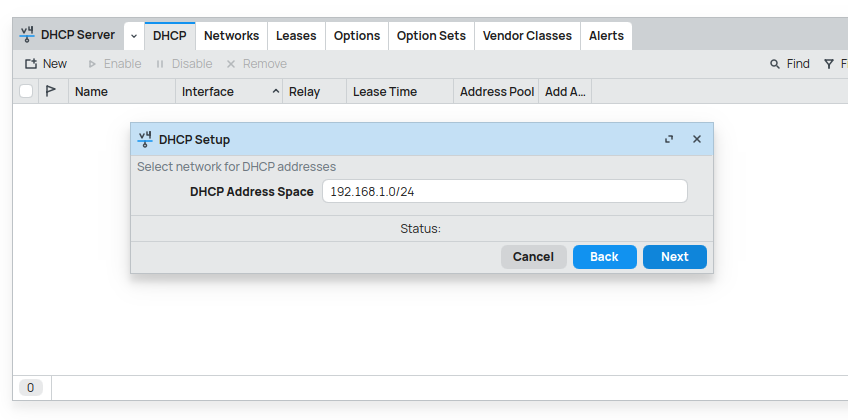
Task: Click the flag column header icon
Action: coord(51,91)
